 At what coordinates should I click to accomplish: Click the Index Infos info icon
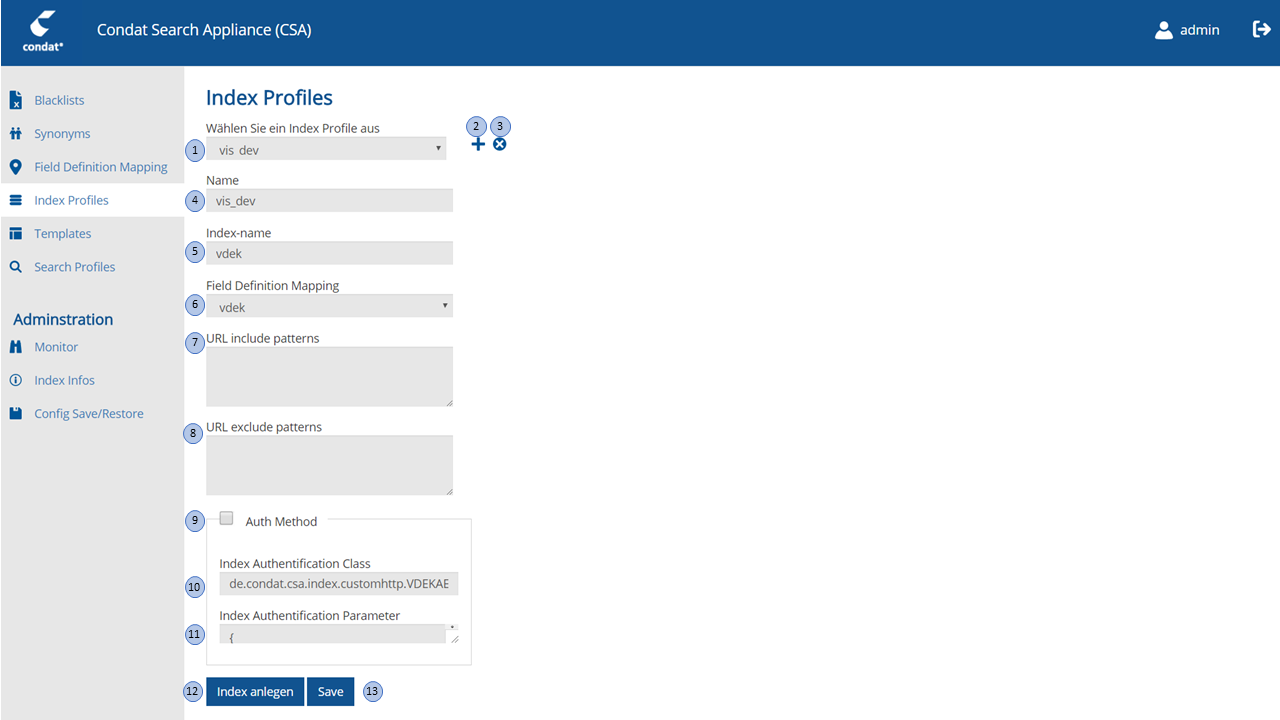[x=14, y=380]
